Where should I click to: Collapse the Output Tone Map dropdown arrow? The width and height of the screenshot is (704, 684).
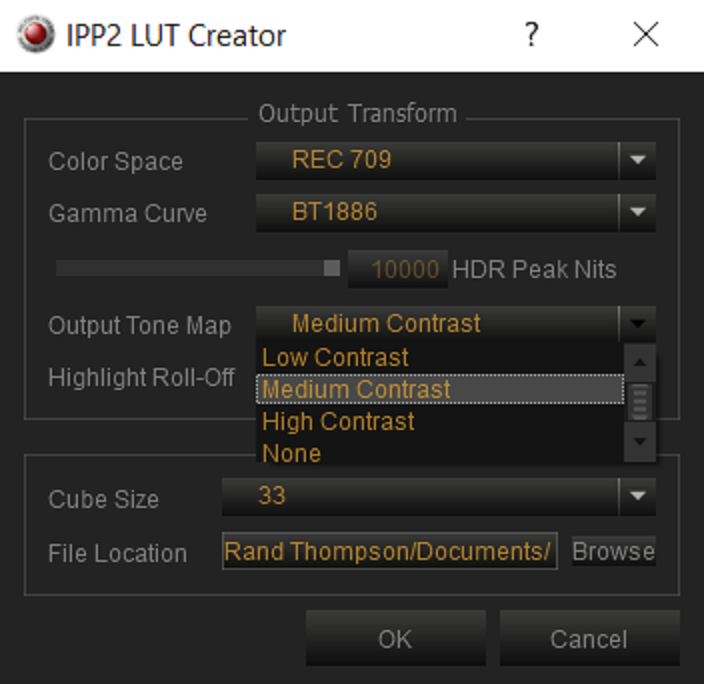pyautogui.click(x=638, y=324)
